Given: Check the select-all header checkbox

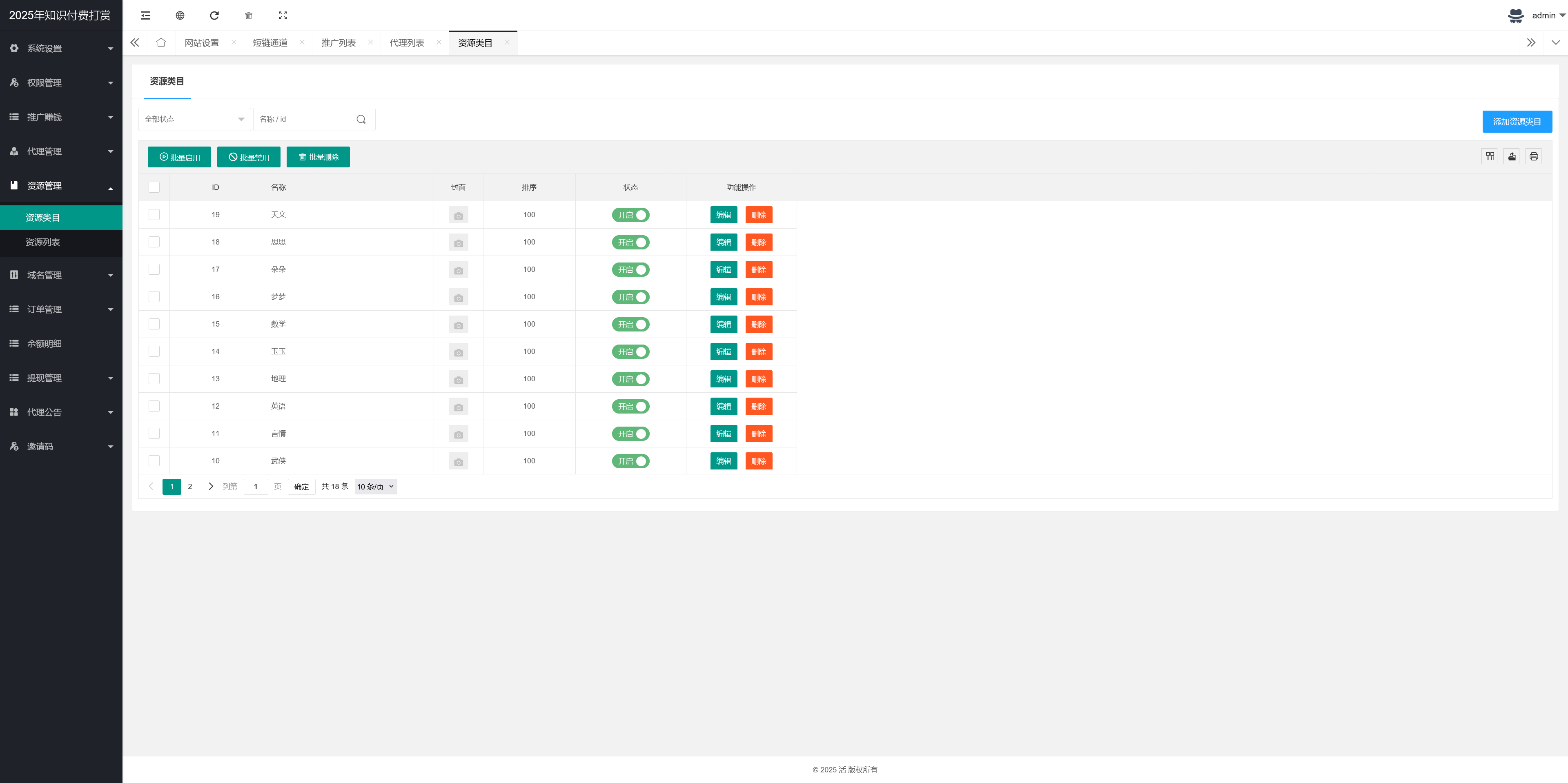Looking at the screenshot, I should point(154,187).
